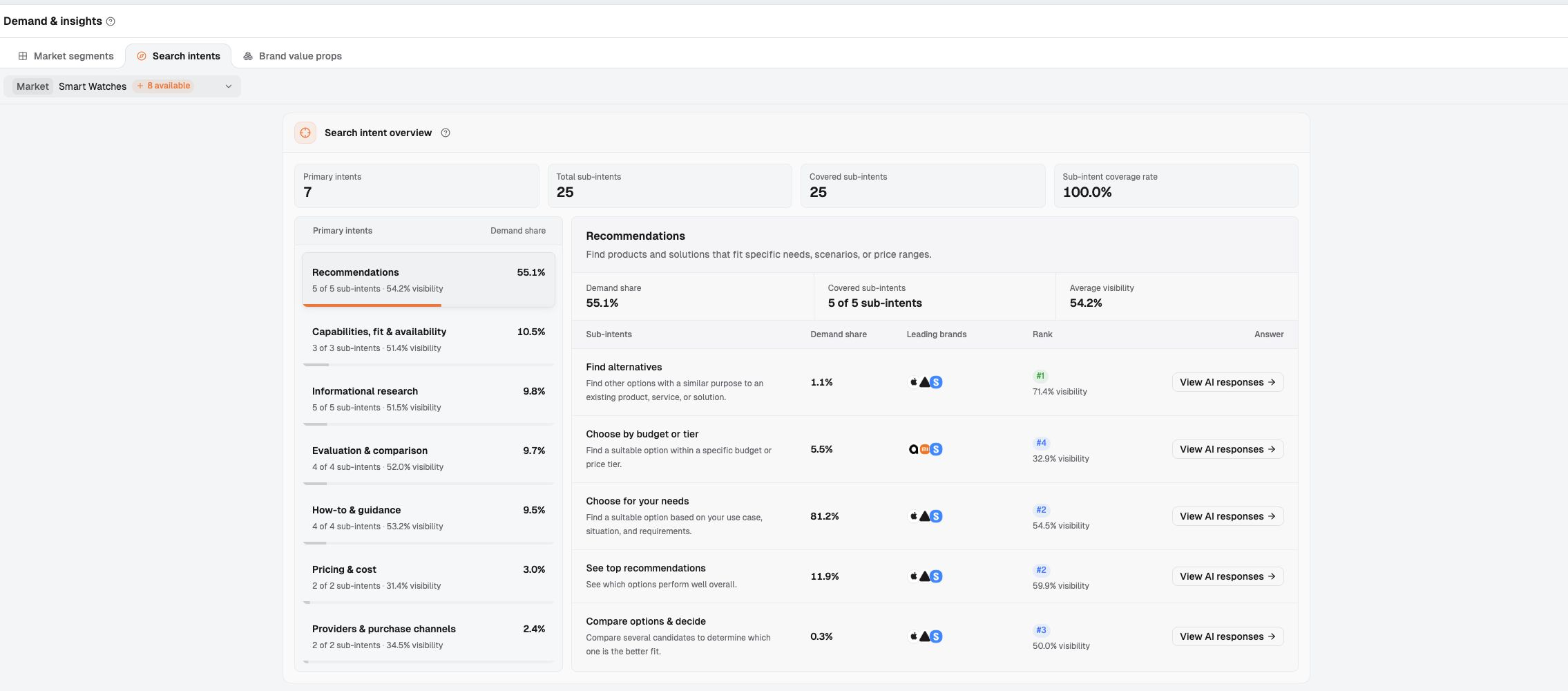Click Brand value props icon
This screenshot has width=1568, height=691.
248,56
